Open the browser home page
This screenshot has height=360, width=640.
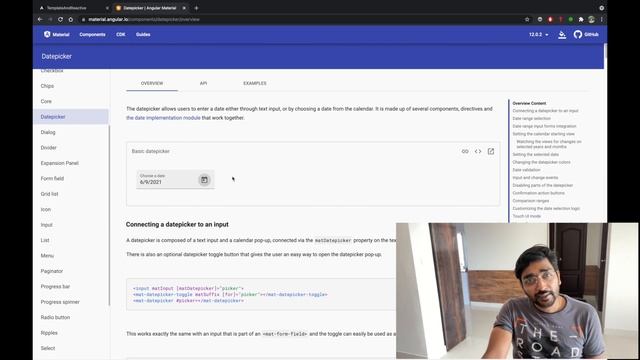point(71,19)
